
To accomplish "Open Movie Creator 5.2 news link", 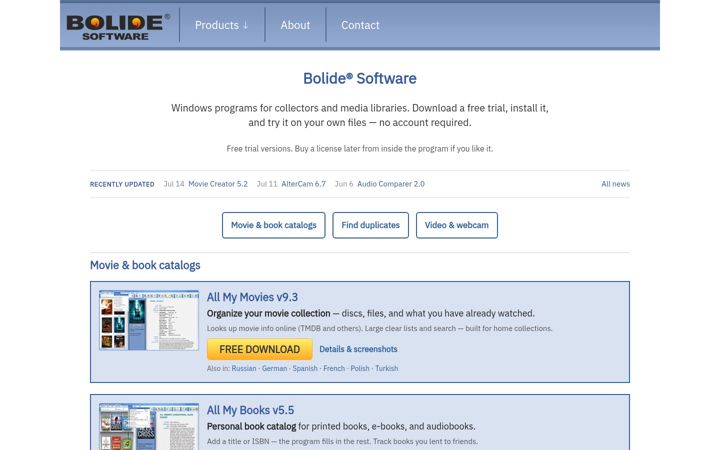I will click(218, 184).
